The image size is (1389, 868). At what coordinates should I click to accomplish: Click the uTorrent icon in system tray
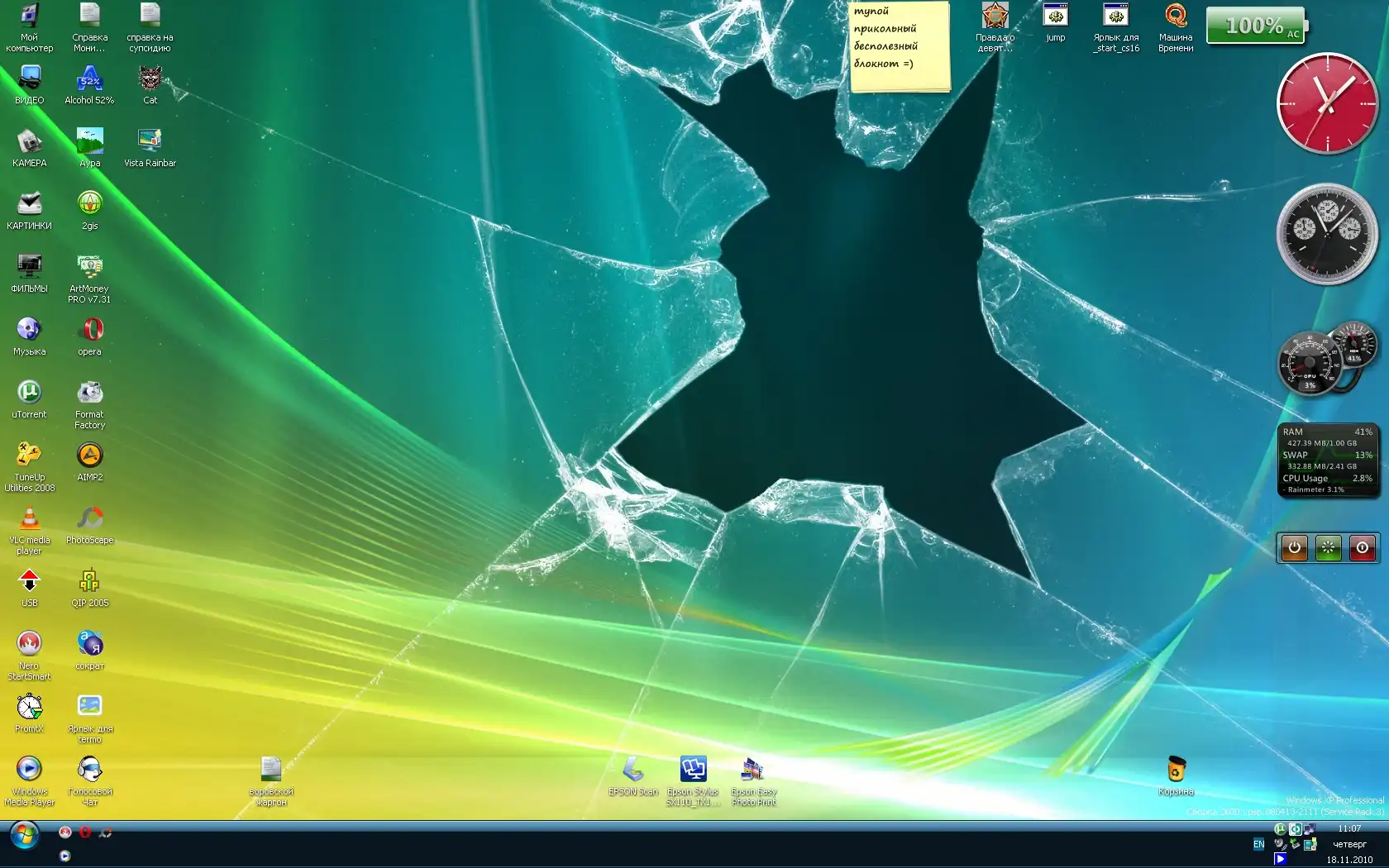[1280, 828]
